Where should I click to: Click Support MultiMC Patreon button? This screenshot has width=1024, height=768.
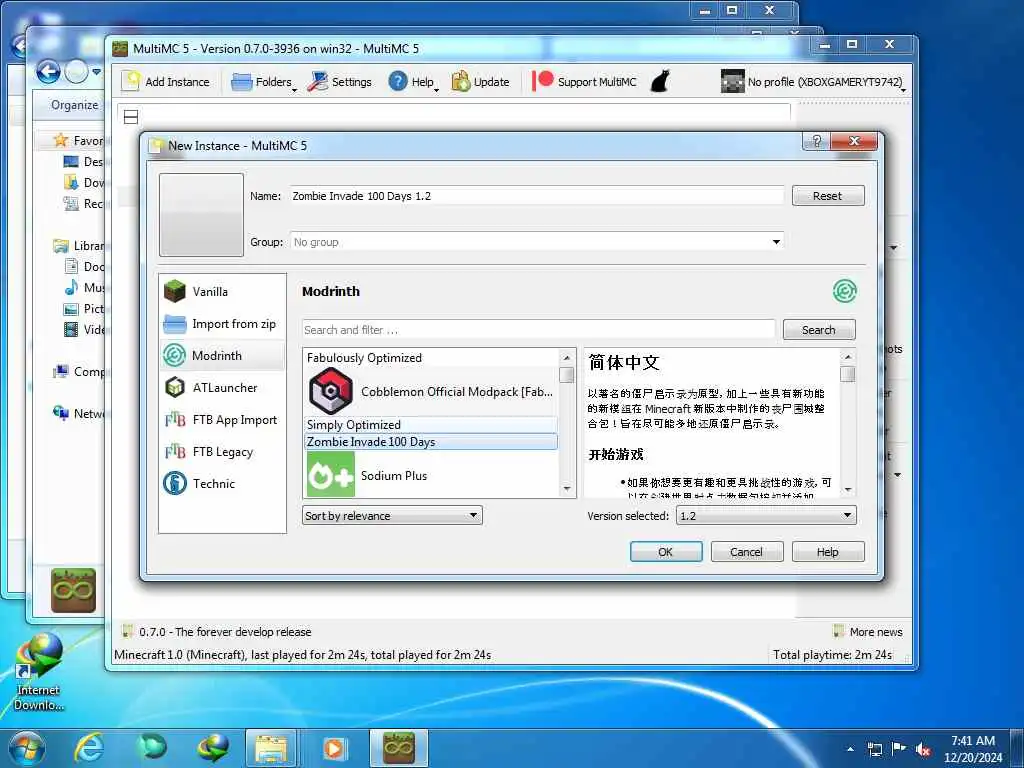point(584,82)
